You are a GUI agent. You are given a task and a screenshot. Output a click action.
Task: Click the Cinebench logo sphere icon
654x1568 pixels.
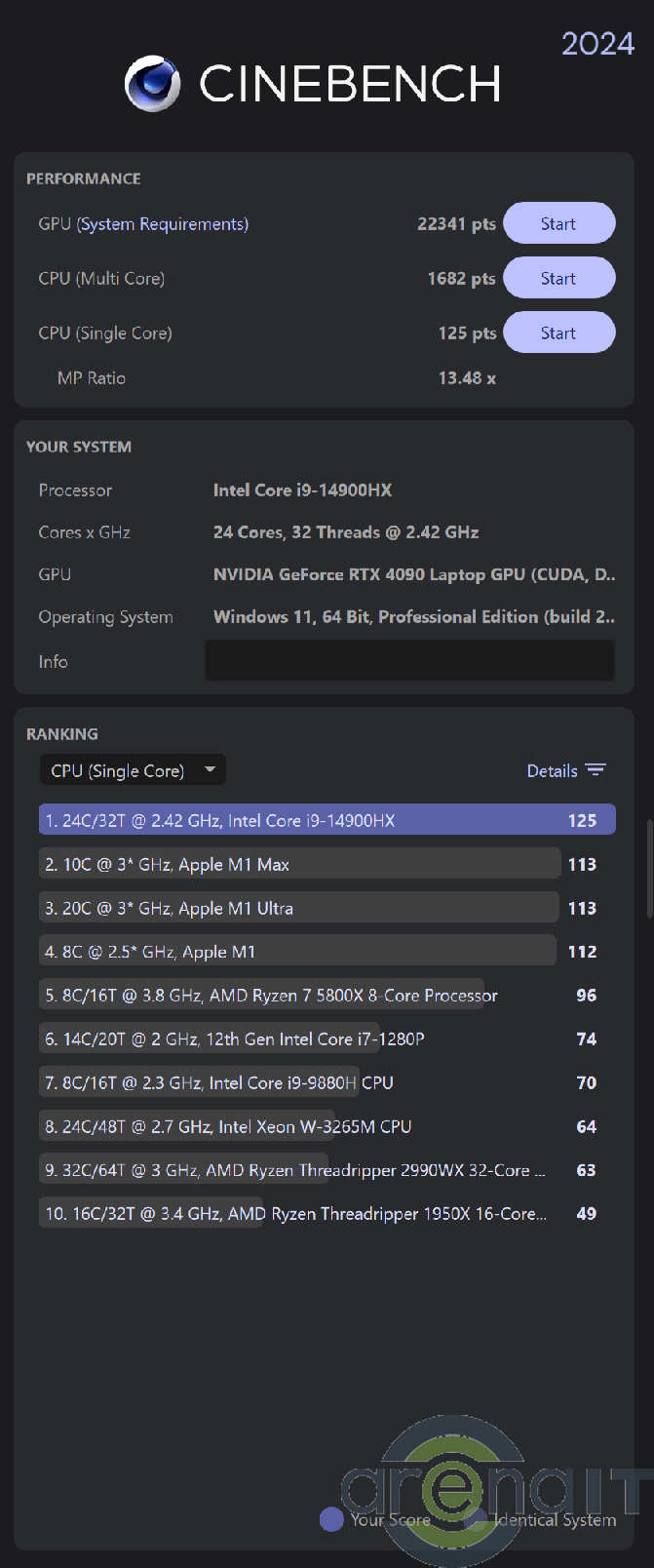[x=153, y=84]
